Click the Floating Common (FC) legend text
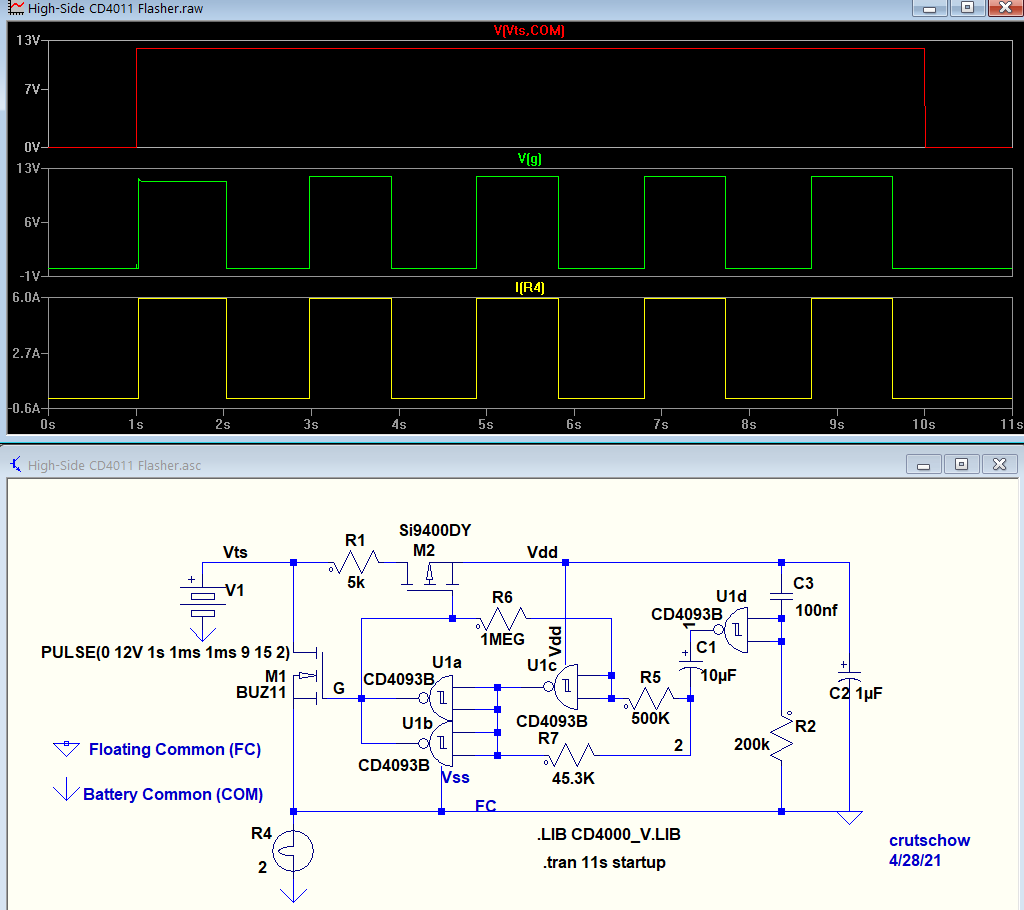This screenshot has width=1024, height=910. point(175,749)
